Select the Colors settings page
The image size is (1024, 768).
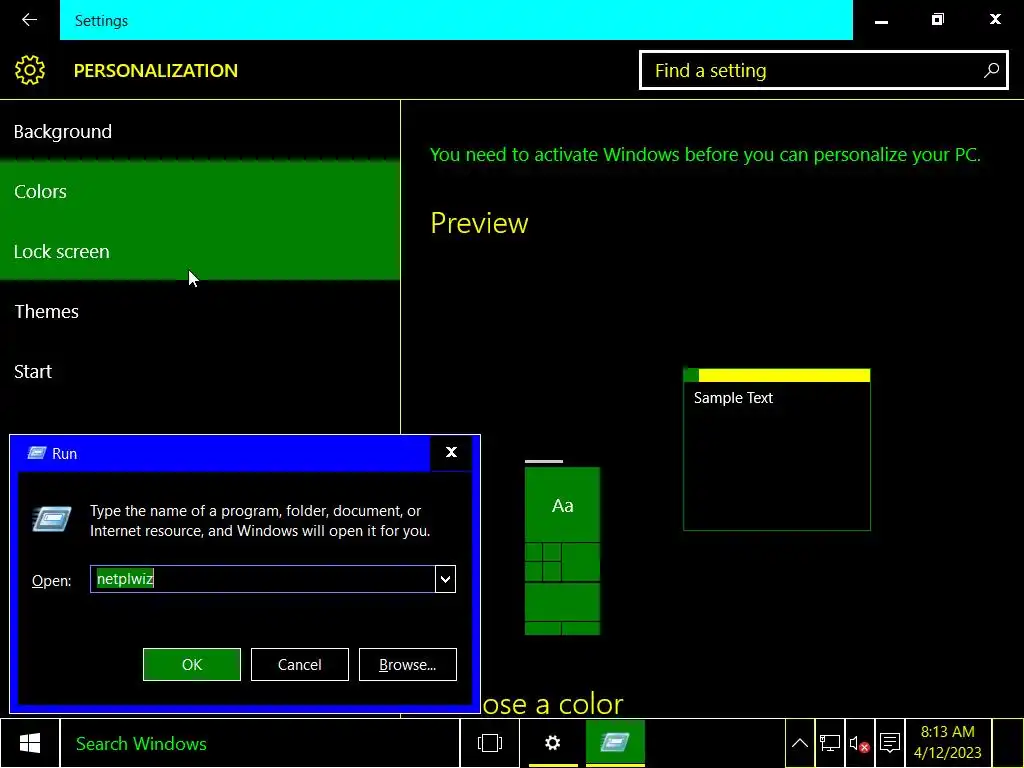pos(200,191)
